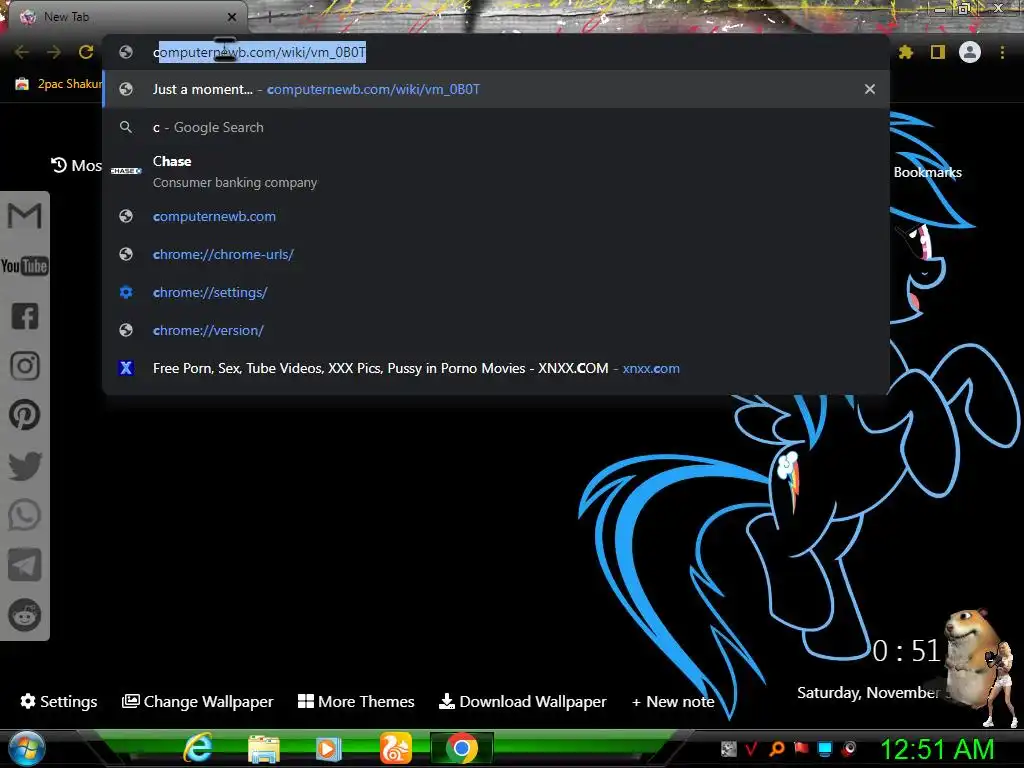Click the network monitor tray icon
This screenshot has width=1024, height=768.
point(825,748)
